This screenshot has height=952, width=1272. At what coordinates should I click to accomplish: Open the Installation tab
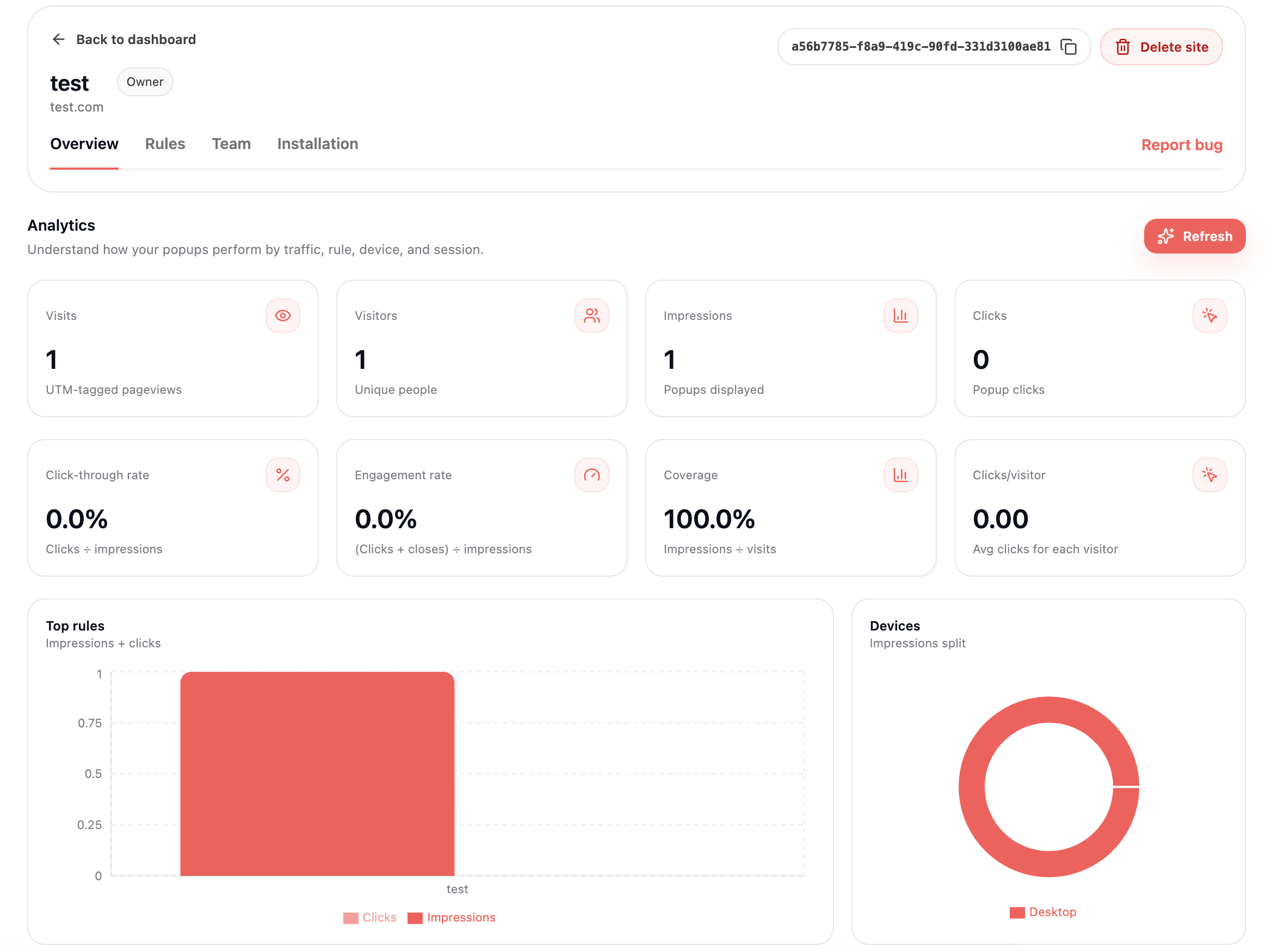click(x=317, y=144)
